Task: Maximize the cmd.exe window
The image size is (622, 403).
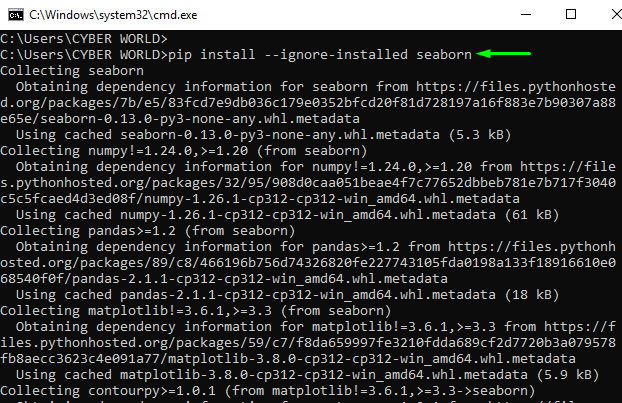Action: pos(571,15)
